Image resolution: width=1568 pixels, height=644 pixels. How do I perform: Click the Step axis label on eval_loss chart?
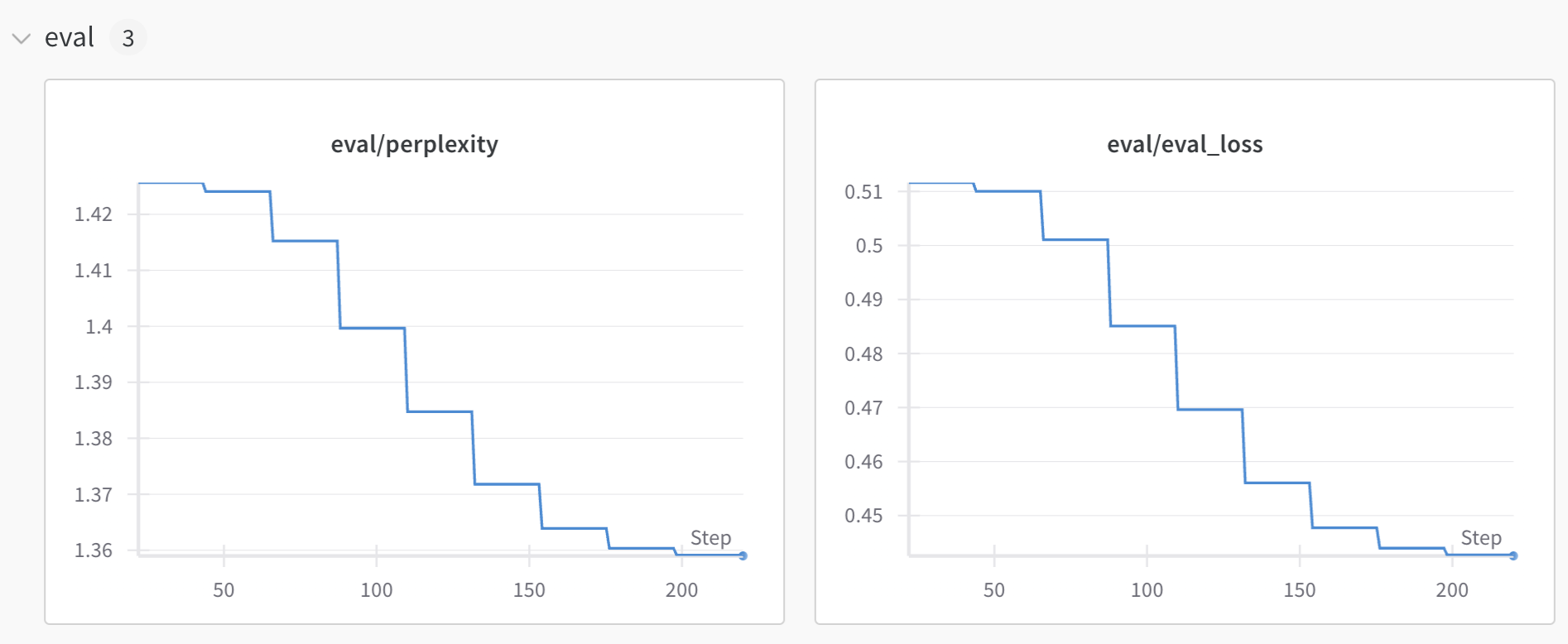click(x=1481, y=538)
